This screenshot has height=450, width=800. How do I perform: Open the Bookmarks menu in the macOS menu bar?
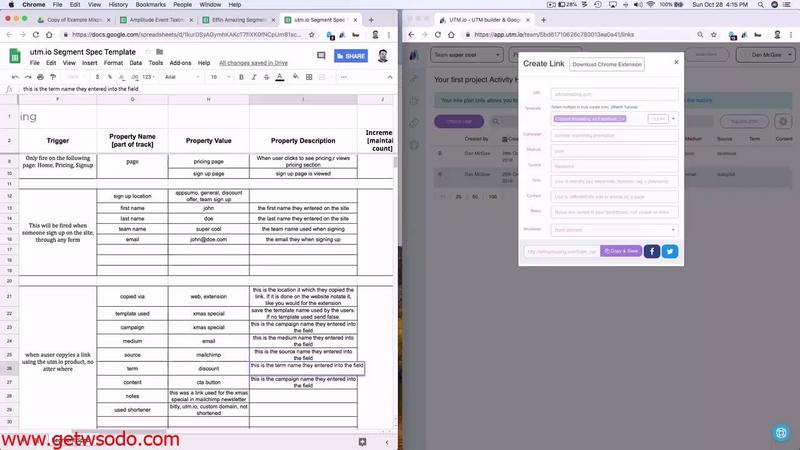(x=151, y=5)
